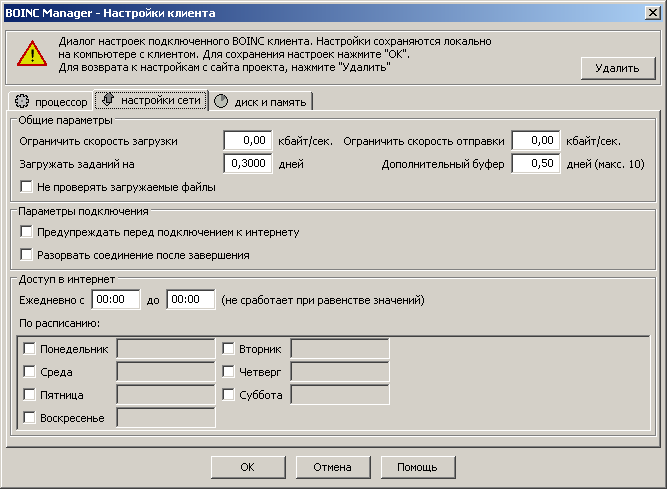
Task: Open help via "Помощь" button
Action: [417, 467]
